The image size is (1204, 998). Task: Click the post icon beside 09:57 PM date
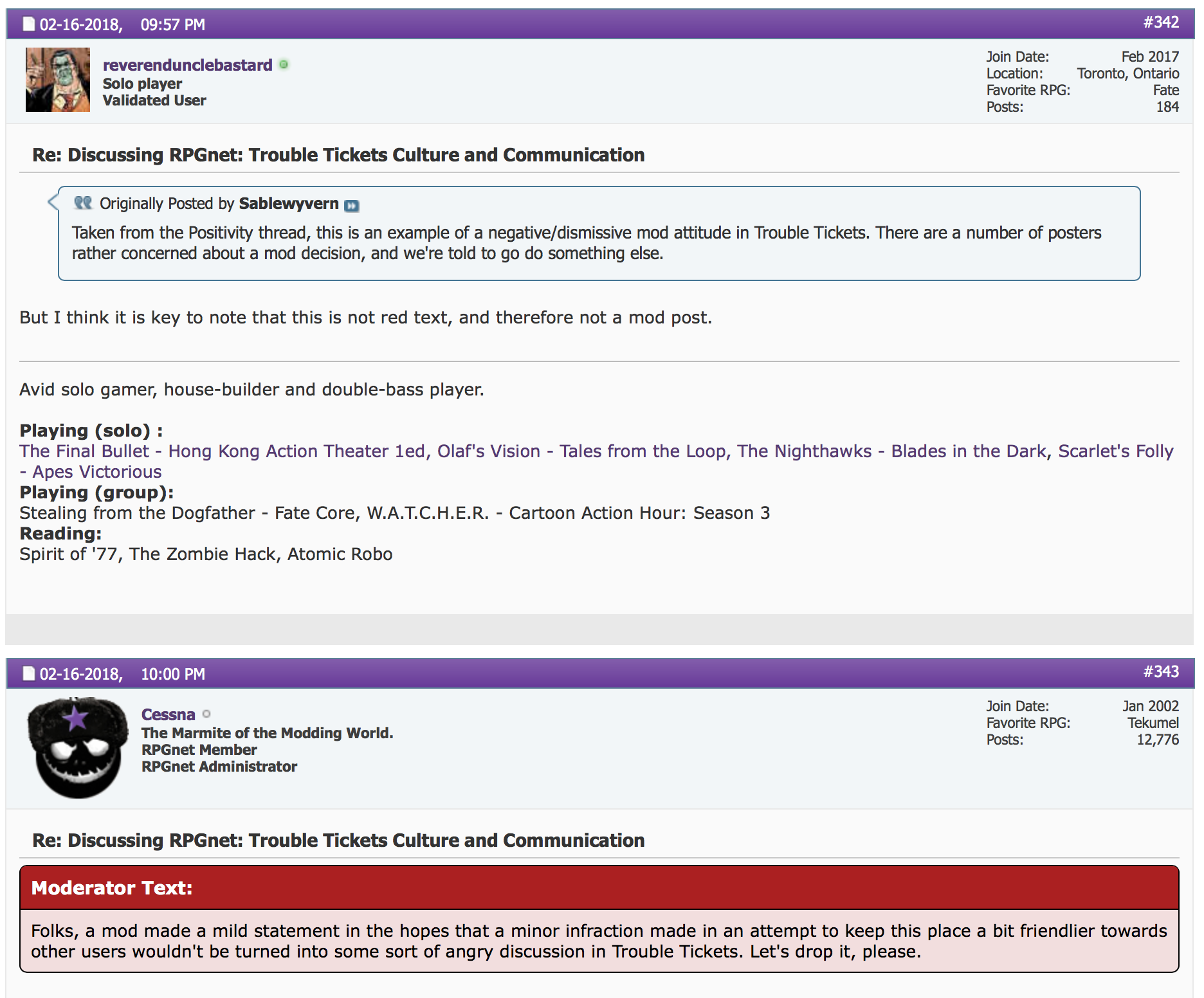(29, 24)
